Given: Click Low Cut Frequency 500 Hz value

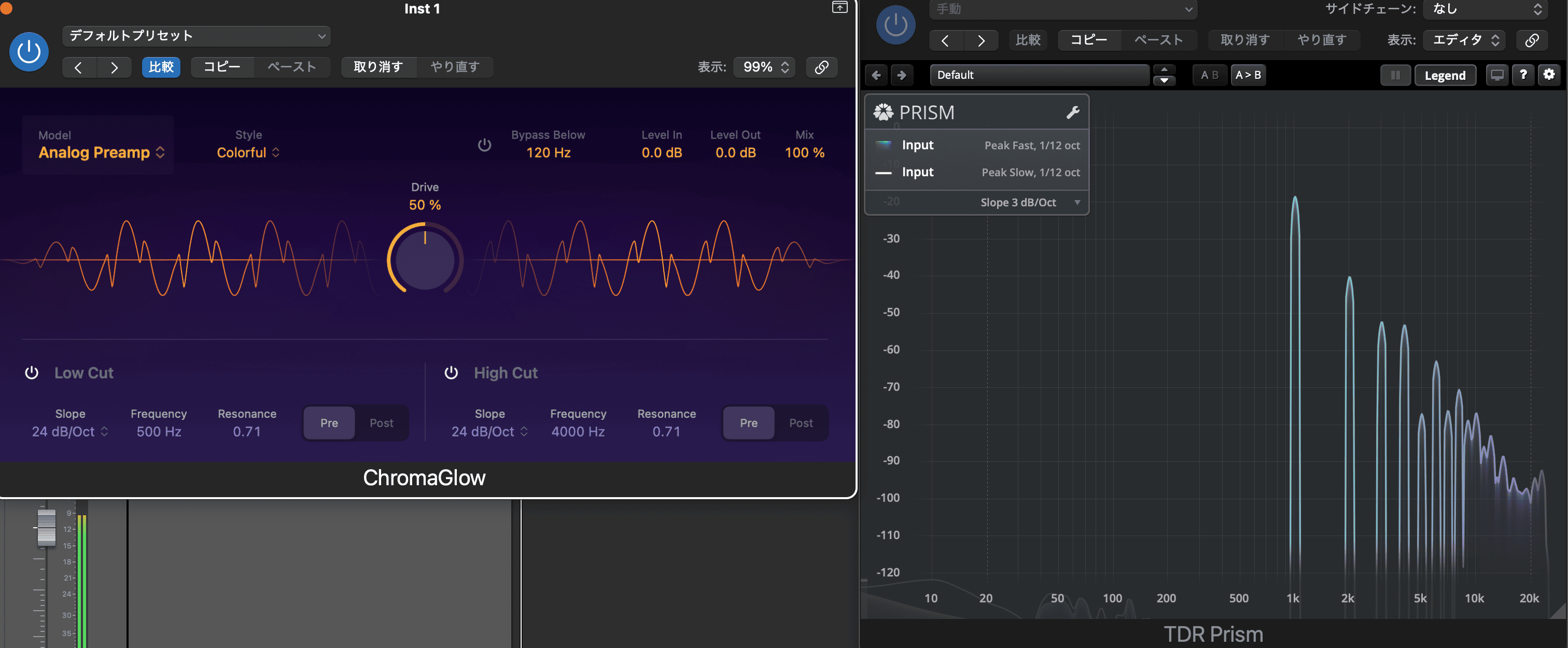Looking at the screenshot, I should 159,431.
